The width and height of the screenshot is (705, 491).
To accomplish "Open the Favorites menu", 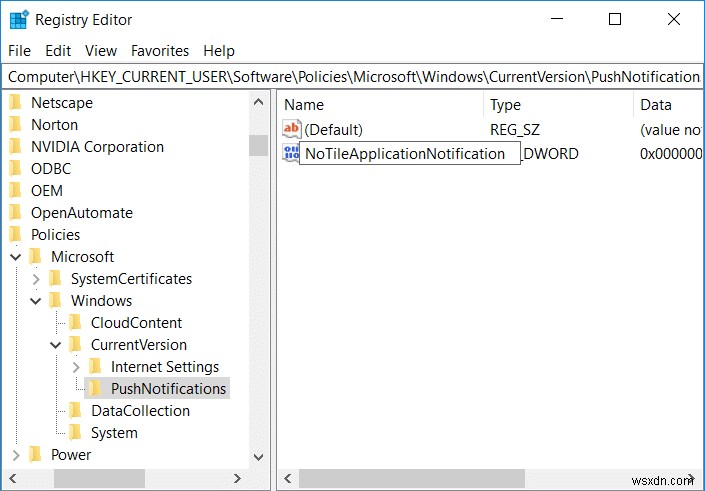I will pos(160,51).
